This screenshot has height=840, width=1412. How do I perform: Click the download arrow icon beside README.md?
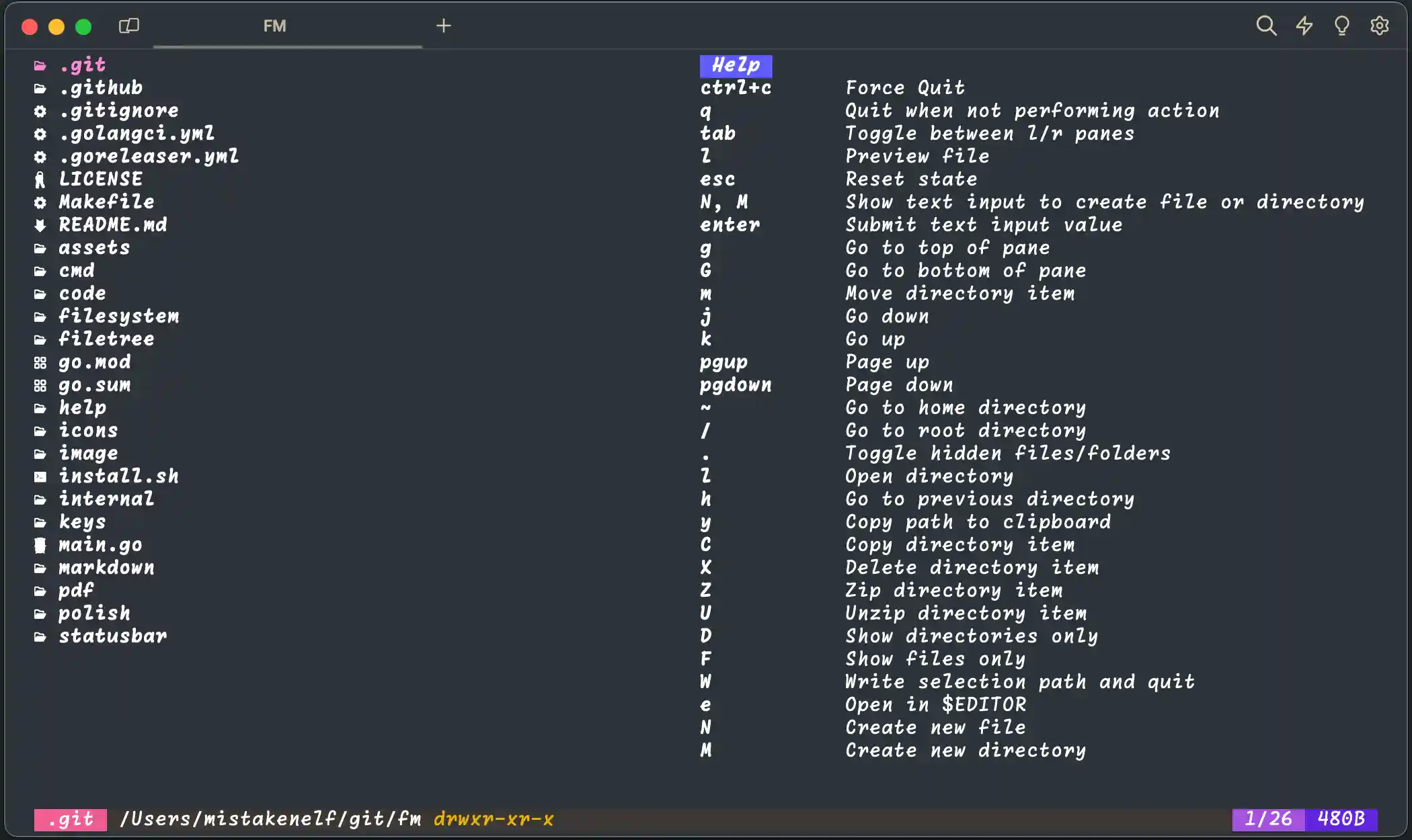tap(40, 224)
